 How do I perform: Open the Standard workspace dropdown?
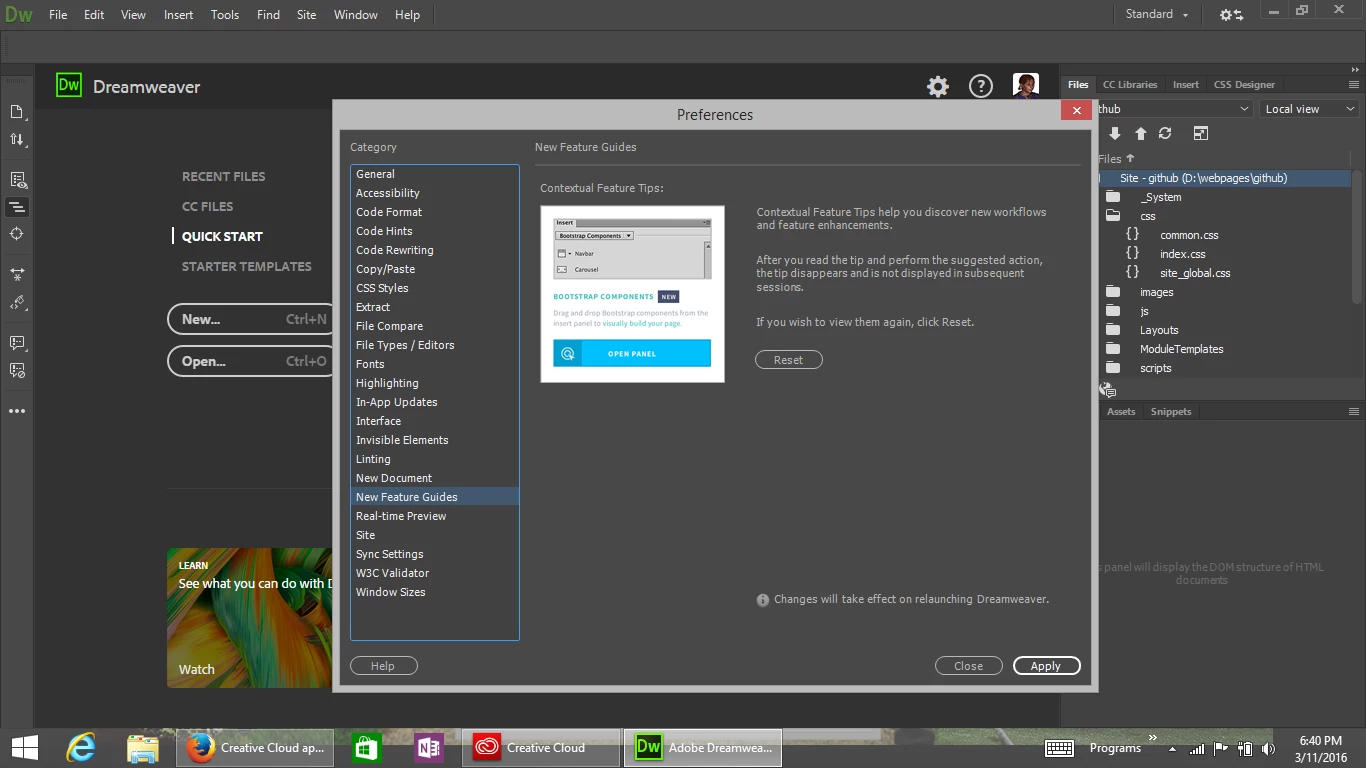[x=1157, y=15]
